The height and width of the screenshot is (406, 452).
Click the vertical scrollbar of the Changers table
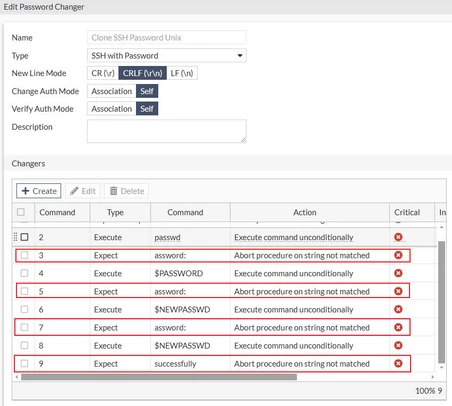(x=441, y=302)
